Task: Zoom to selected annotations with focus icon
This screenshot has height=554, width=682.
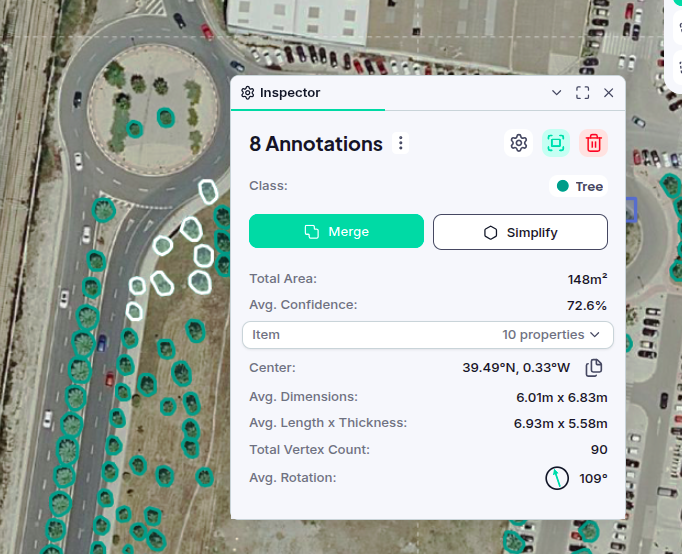Action: 556,143
